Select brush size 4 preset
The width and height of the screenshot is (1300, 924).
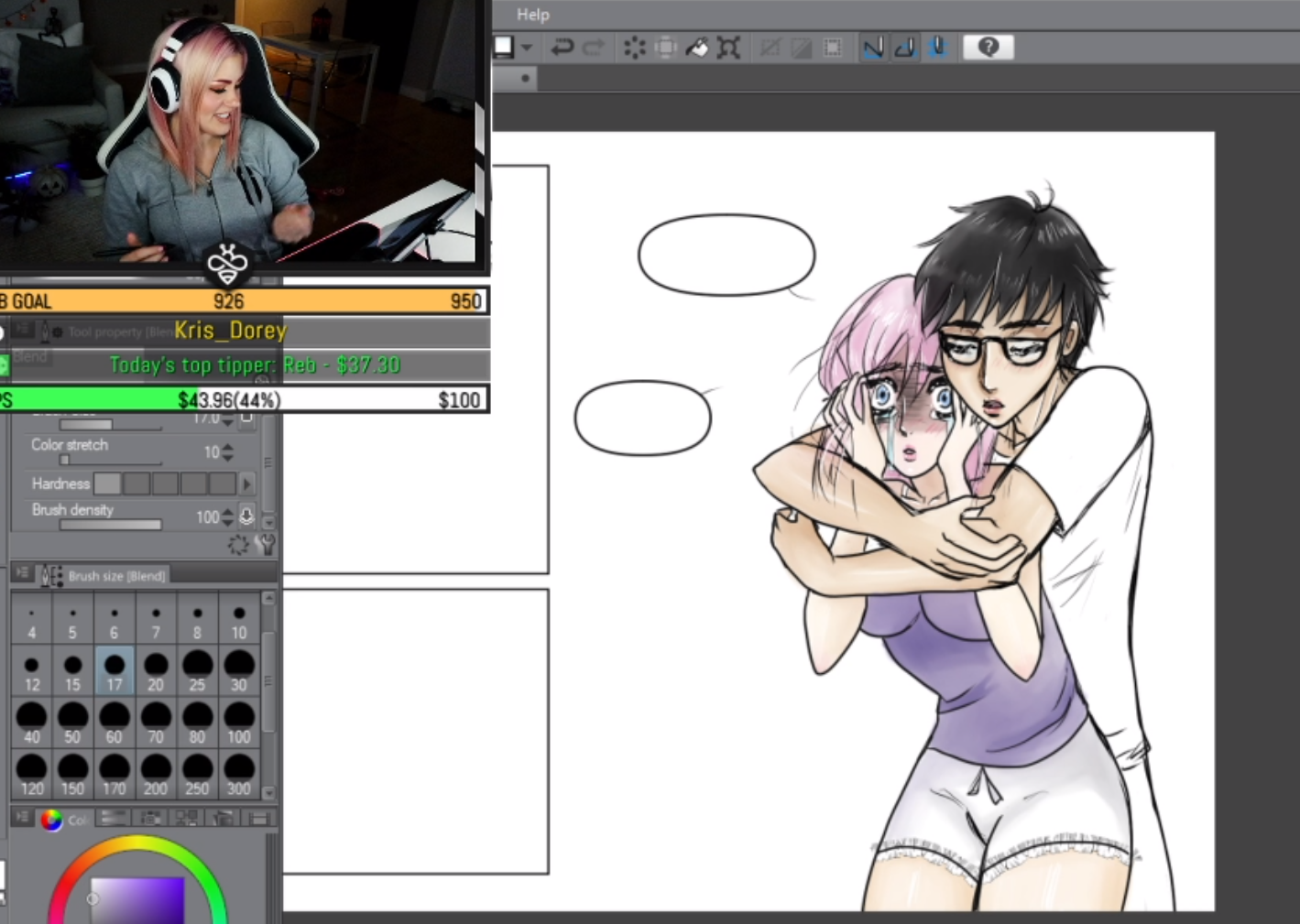pyautogui.click(x=31, y=620)
